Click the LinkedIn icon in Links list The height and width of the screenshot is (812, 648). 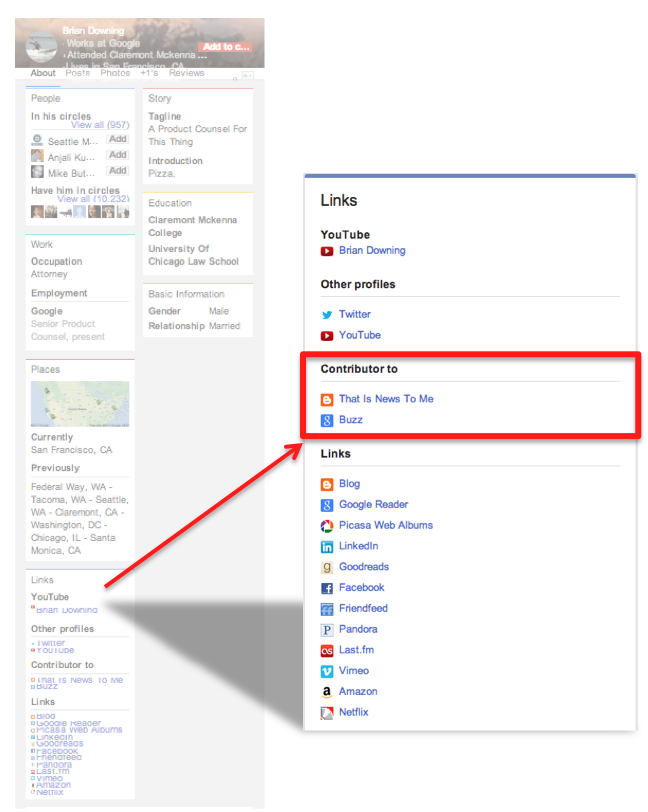pyautogui.click(x=327, y=547)
